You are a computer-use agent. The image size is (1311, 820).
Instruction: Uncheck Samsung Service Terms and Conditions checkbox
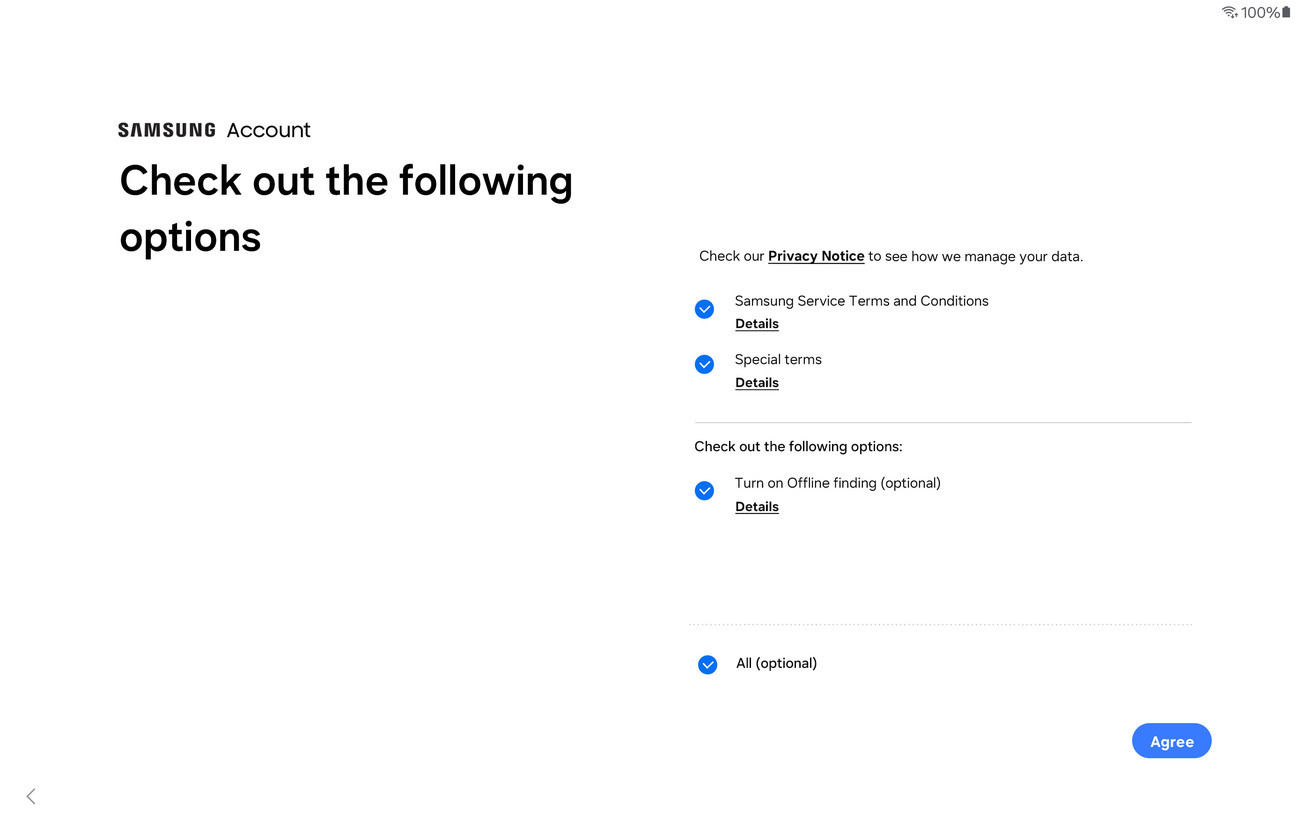pos(704,309)
